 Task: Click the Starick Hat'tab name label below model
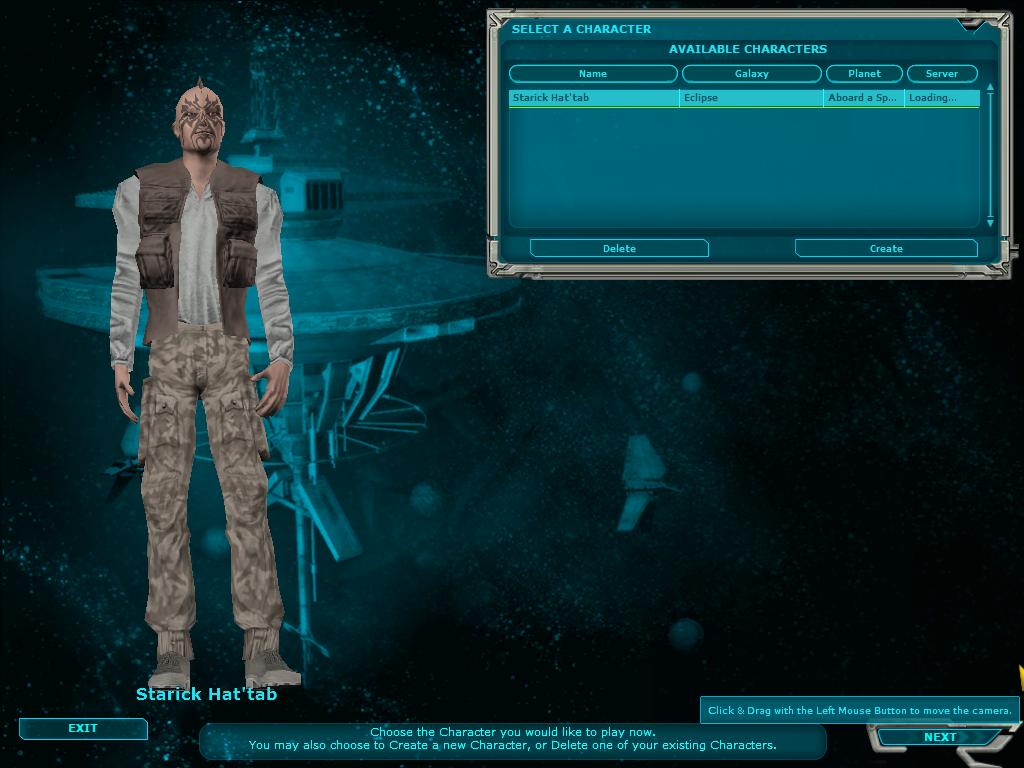[x=206, y=694]
